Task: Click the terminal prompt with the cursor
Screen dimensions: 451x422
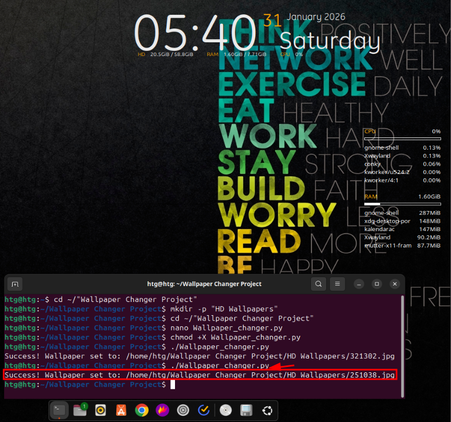Action: tap(90, 385)
